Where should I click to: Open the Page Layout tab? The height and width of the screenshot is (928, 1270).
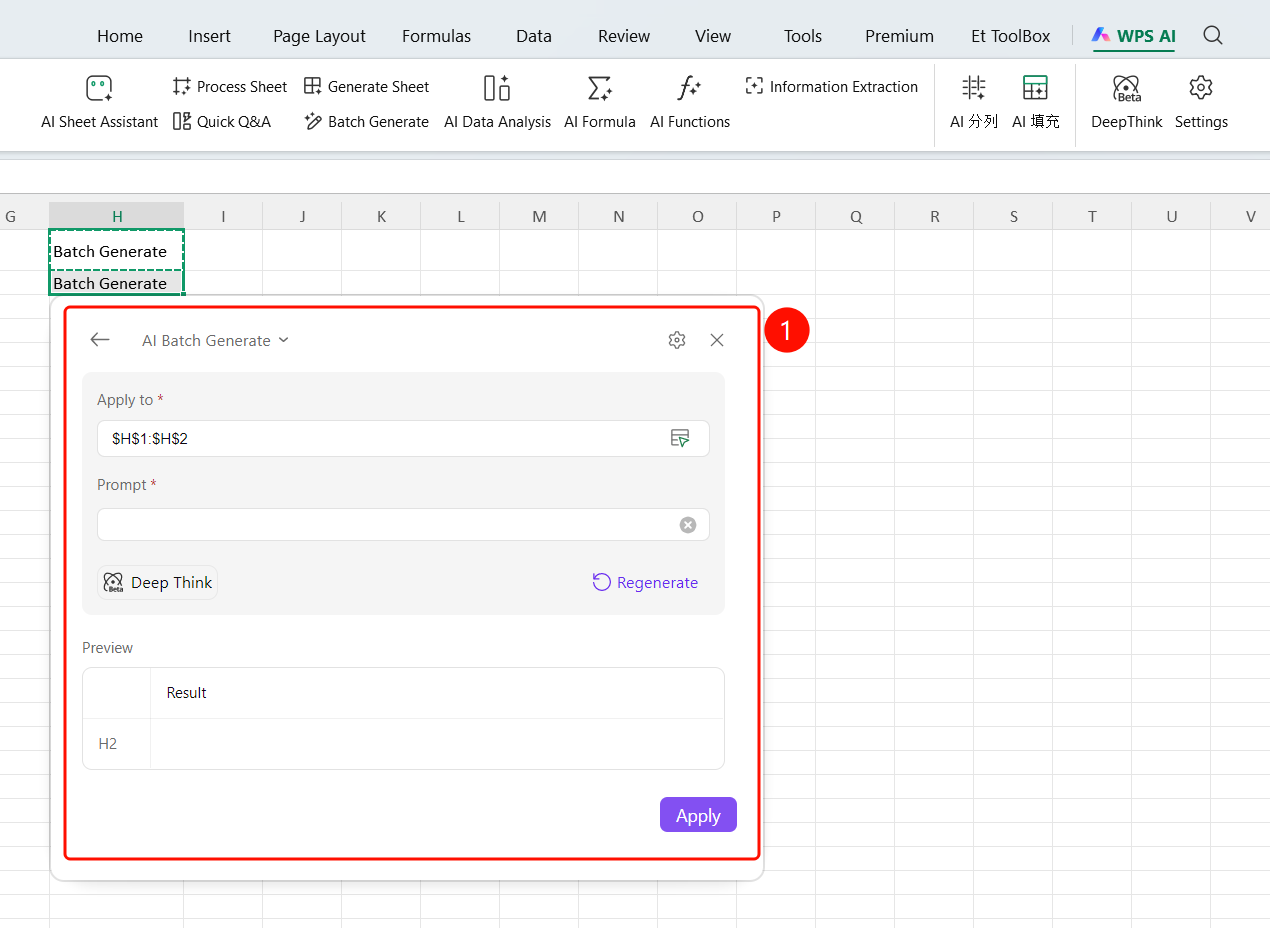click(x=319, y=36)
